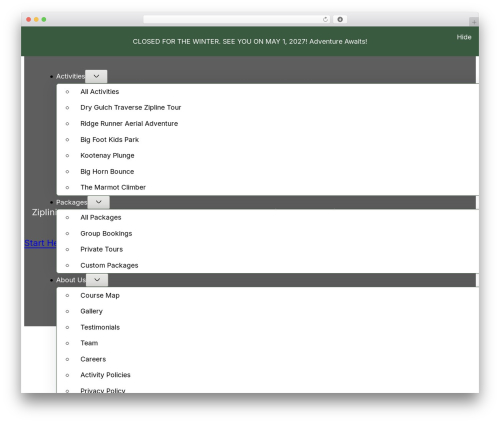The image size is (500, 423).
Task: Click the Start Here link
Action: [x=40, y=243]
